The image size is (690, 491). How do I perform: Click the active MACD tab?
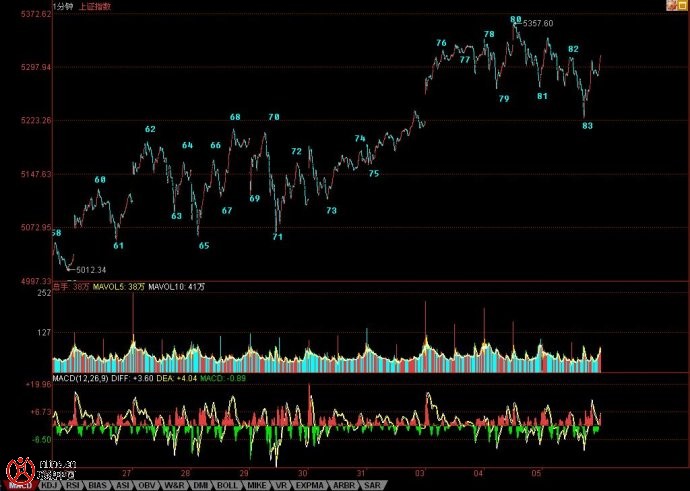click(x=17, y=485)
